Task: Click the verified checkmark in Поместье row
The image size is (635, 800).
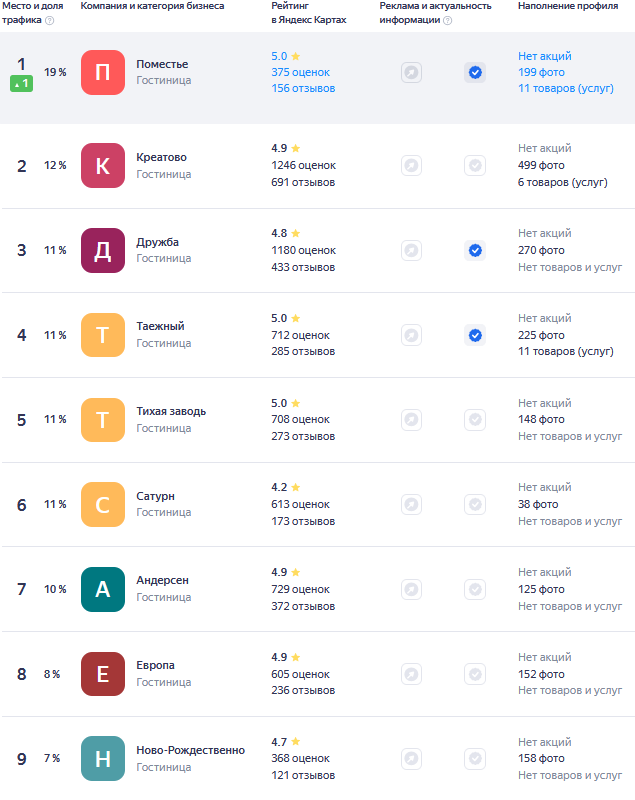Action: (475, 72)
